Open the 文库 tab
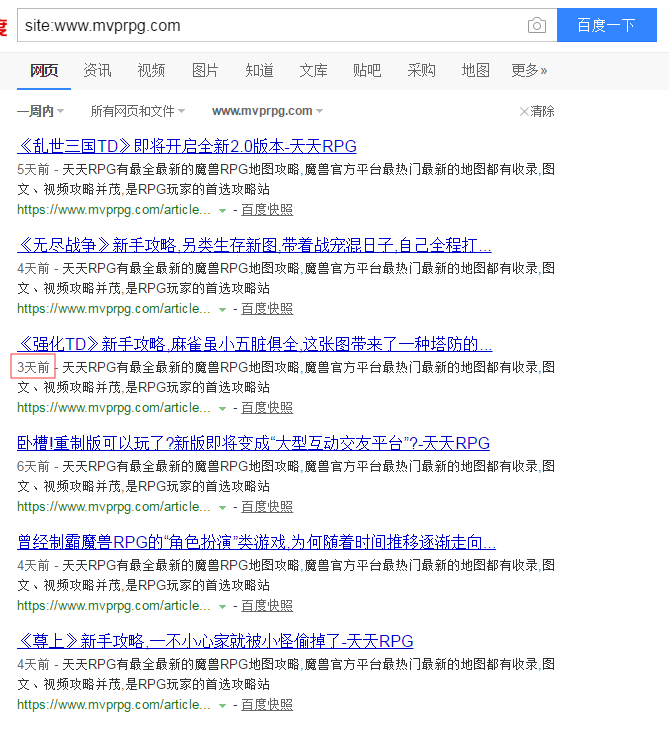Image resolution: width=669 pixels, height=739 pixels. 313,71
